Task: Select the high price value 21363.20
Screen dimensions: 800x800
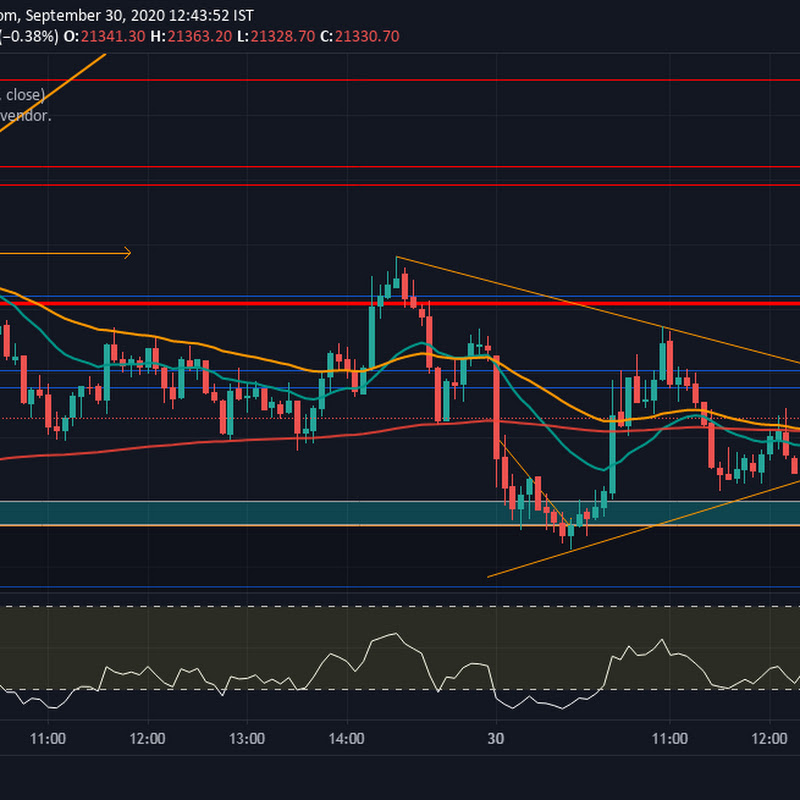Action: point(199,36)
